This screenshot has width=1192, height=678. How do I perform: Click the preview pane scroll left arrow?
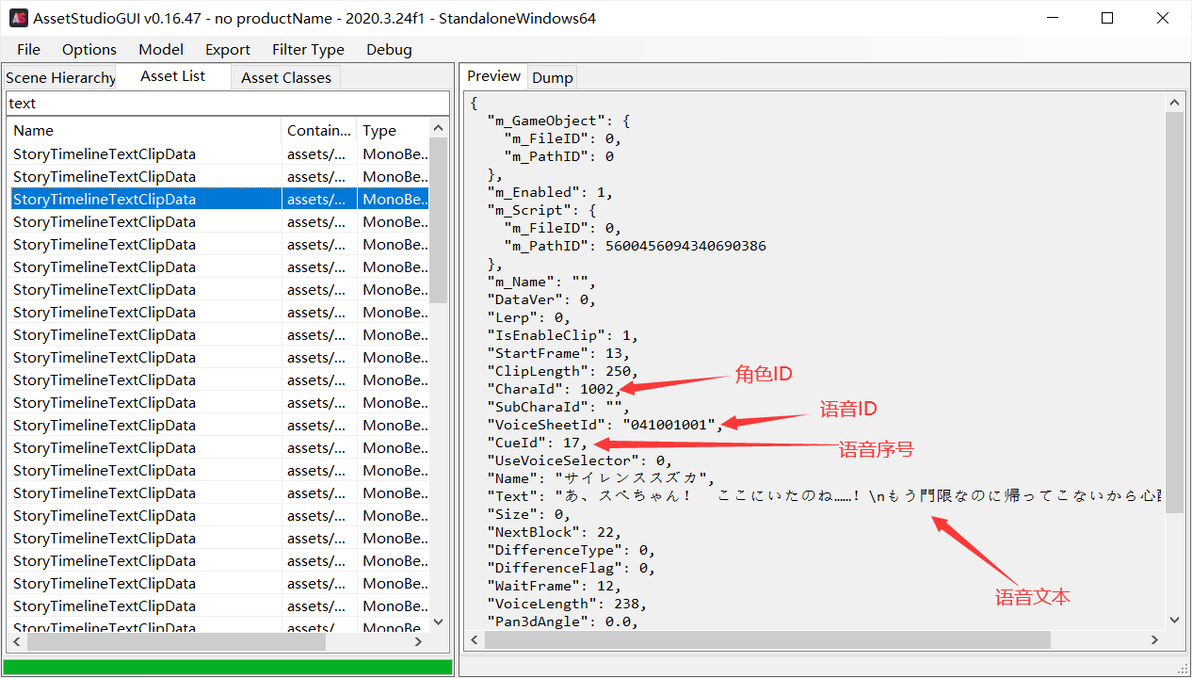[475, 640]
